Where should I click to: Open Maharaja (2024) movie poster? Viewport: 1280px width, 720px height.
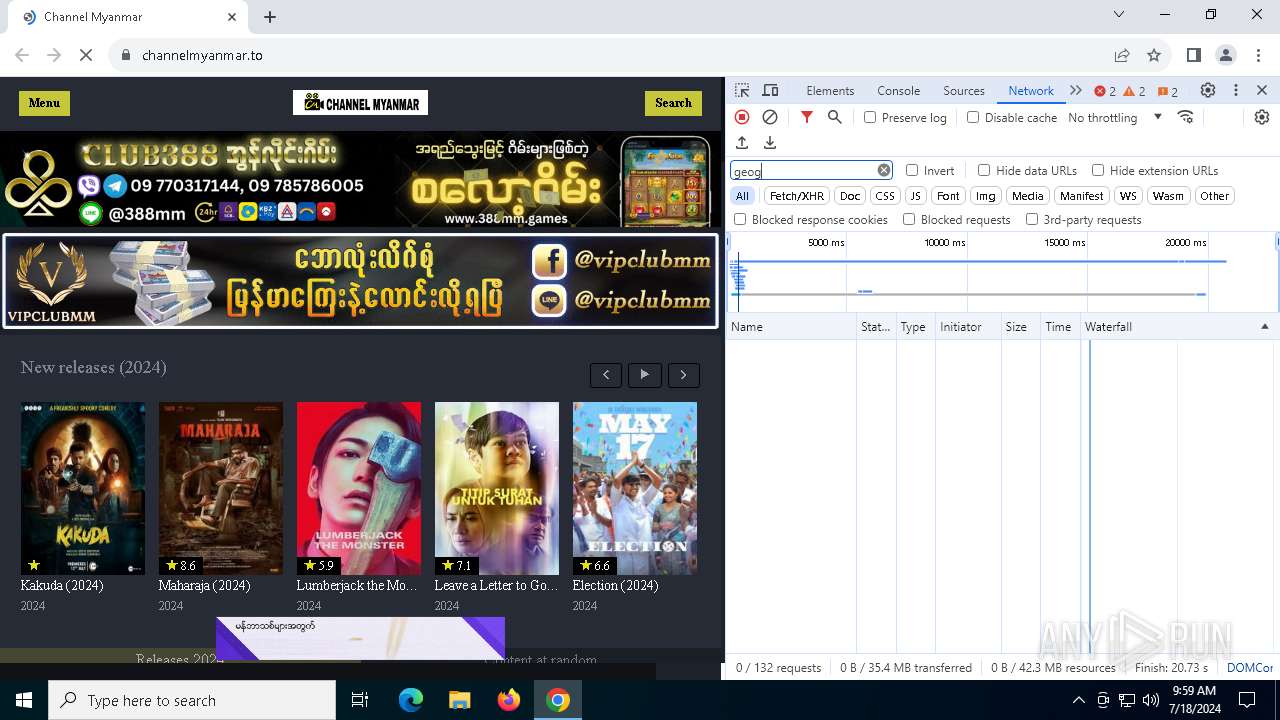tap(221, 488)
